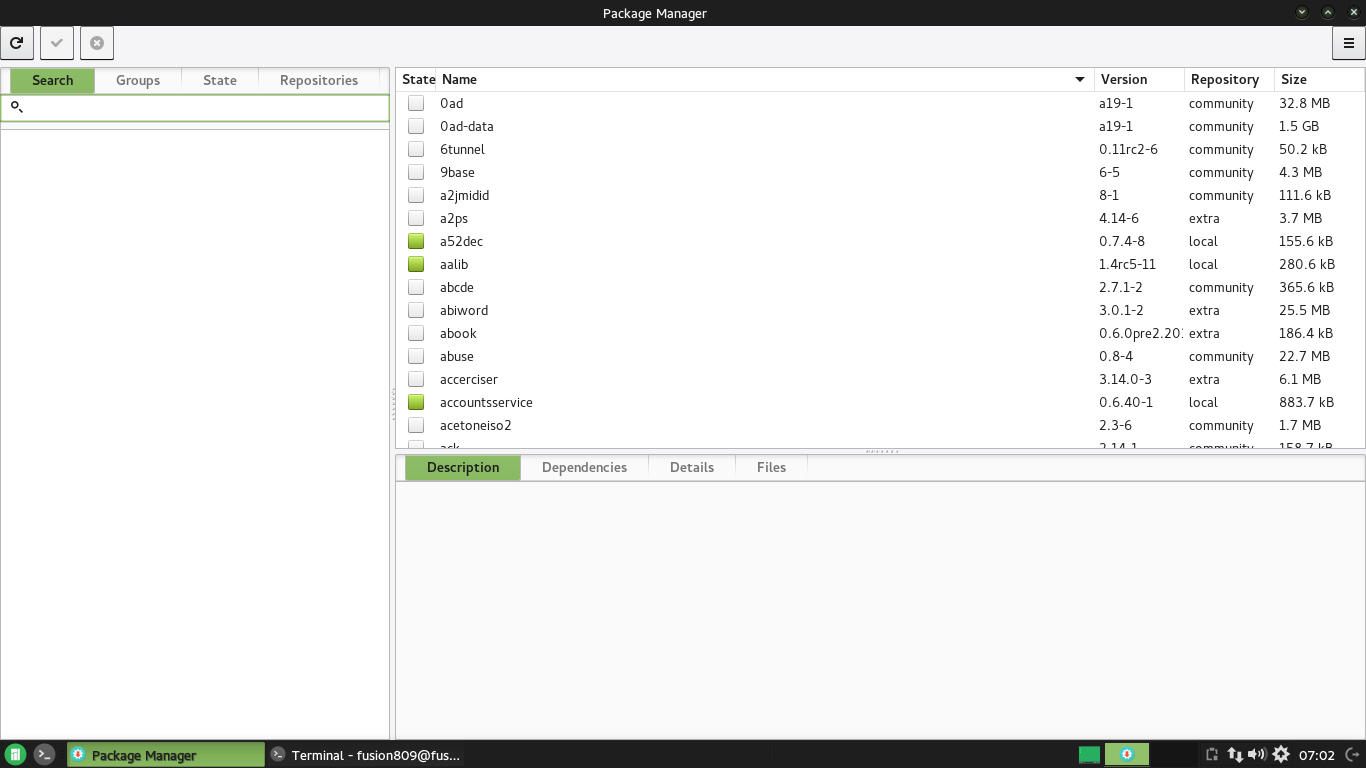Click the 1.5 GB size cell
1366x768 pixels.
pos(1299,126)
